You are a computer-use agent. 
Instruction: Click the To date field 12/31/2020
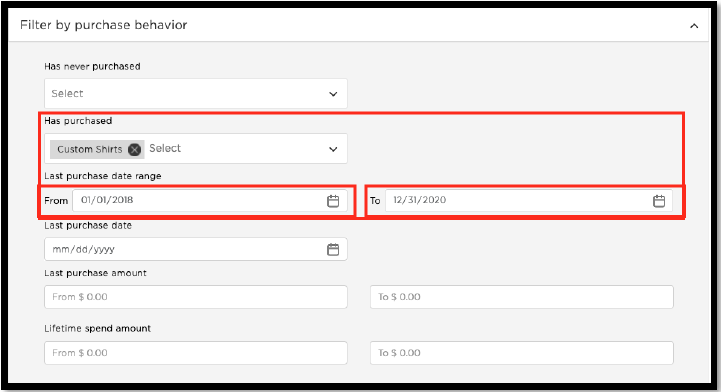click(529, 201)
